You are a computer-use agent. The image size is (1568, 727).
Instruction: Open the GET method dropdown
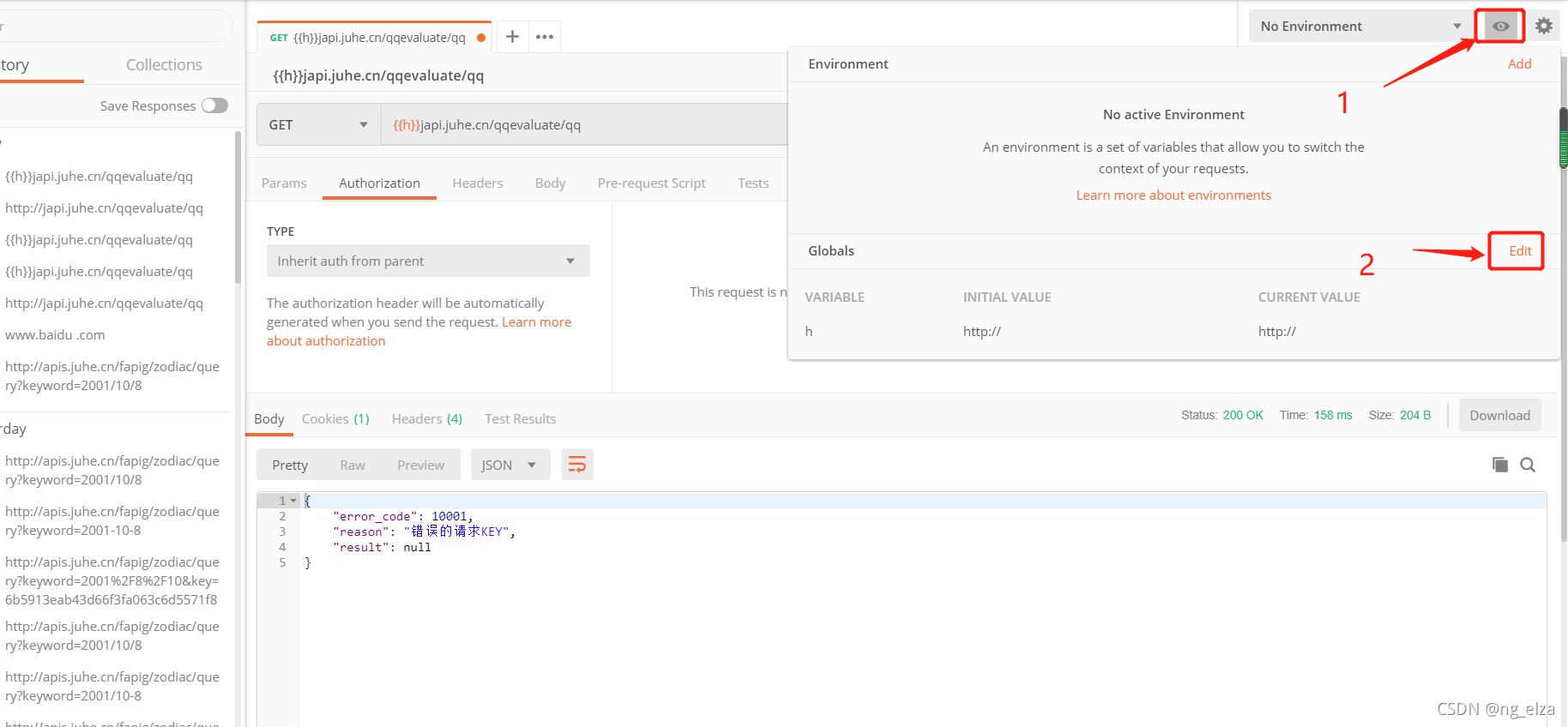318,124
